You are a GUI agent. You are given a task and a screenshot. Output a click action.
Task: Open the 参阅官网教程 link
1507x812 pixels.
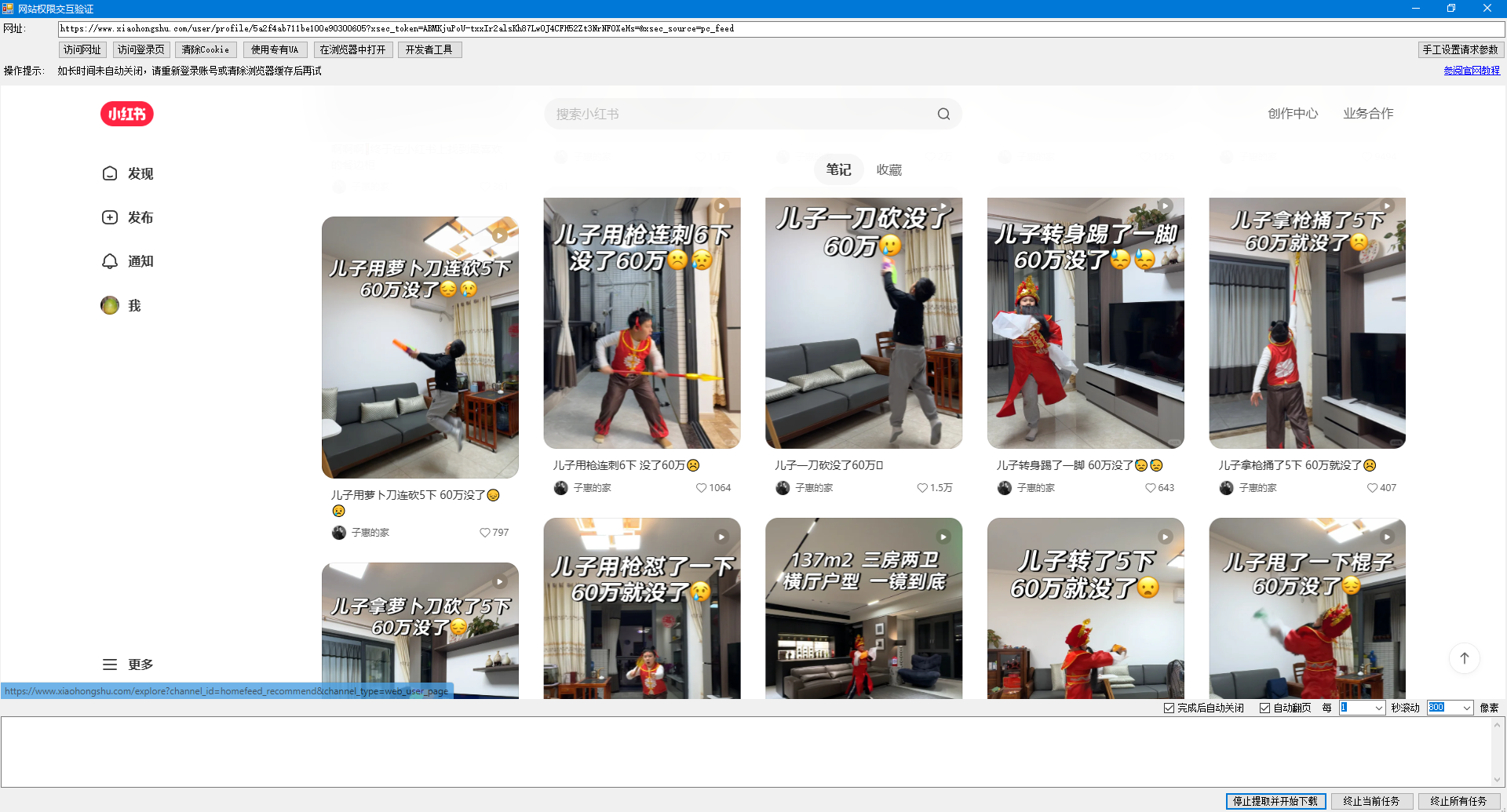pyautogui.click(x=1471, y=71)
